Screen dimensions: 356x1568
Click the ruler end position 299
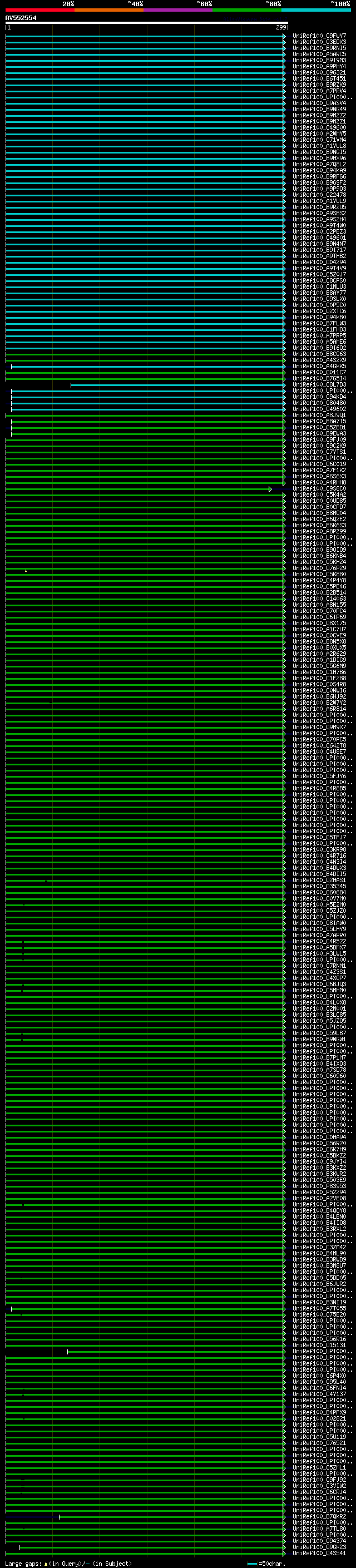[280, 27]
